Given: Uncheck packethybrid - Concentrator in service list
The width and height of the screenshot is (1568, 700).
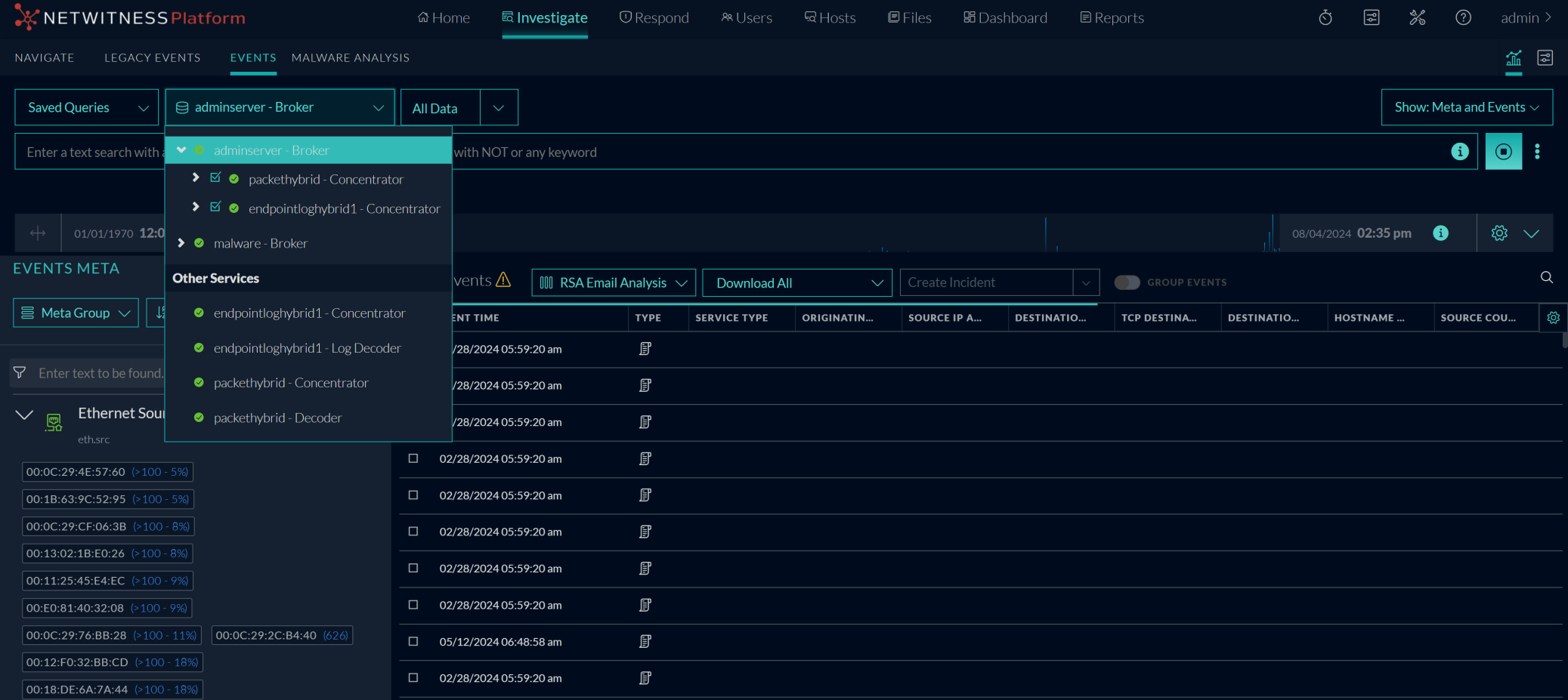Looking at the screenshot, I should pyautogui.click(x=215, y=178).
